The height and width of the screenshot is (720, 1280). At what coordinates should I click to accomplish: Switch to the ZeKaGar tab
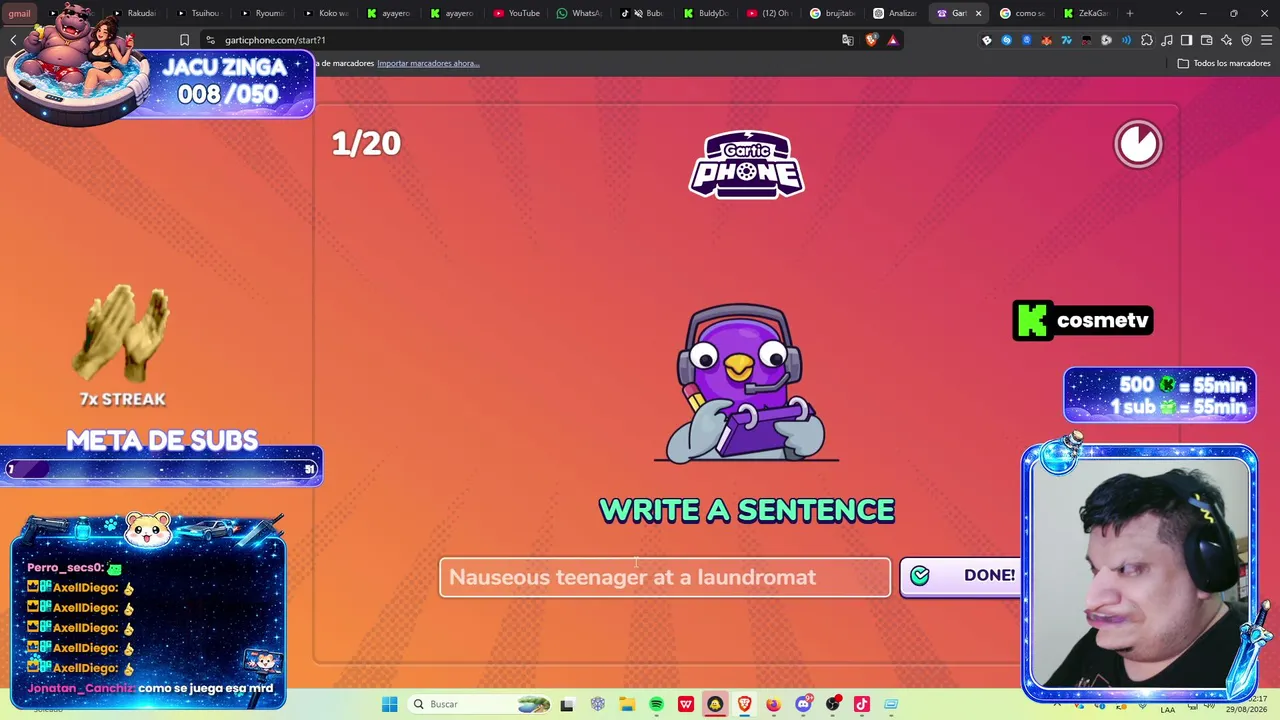1087,13
